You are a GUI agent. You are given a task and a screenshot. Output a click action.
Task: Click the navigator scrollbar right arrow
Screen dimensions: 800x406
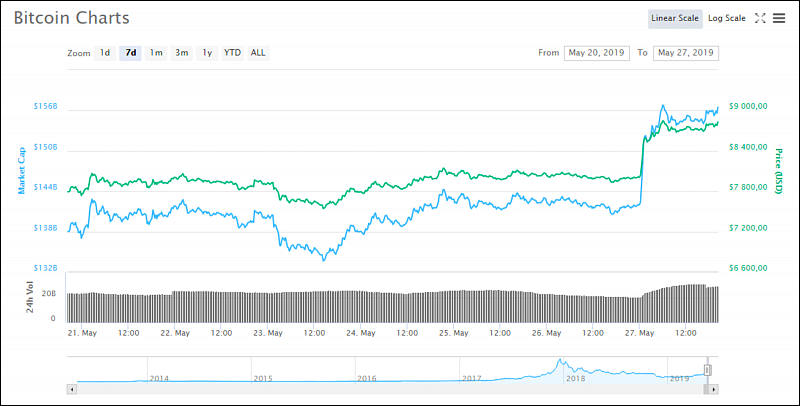[x=714, y=387]
